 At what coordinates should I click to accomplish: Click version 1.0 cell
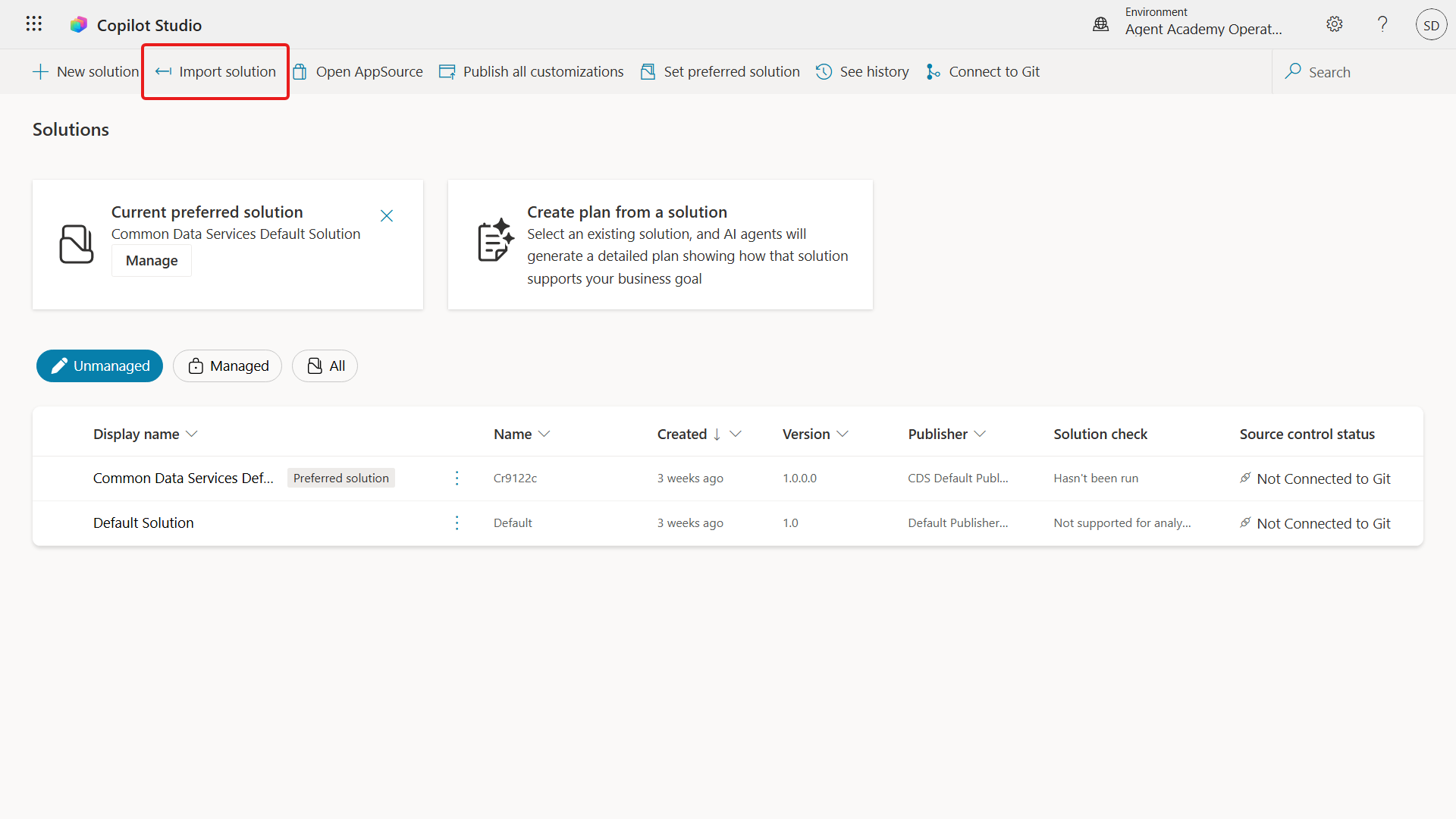pos(790,522)
